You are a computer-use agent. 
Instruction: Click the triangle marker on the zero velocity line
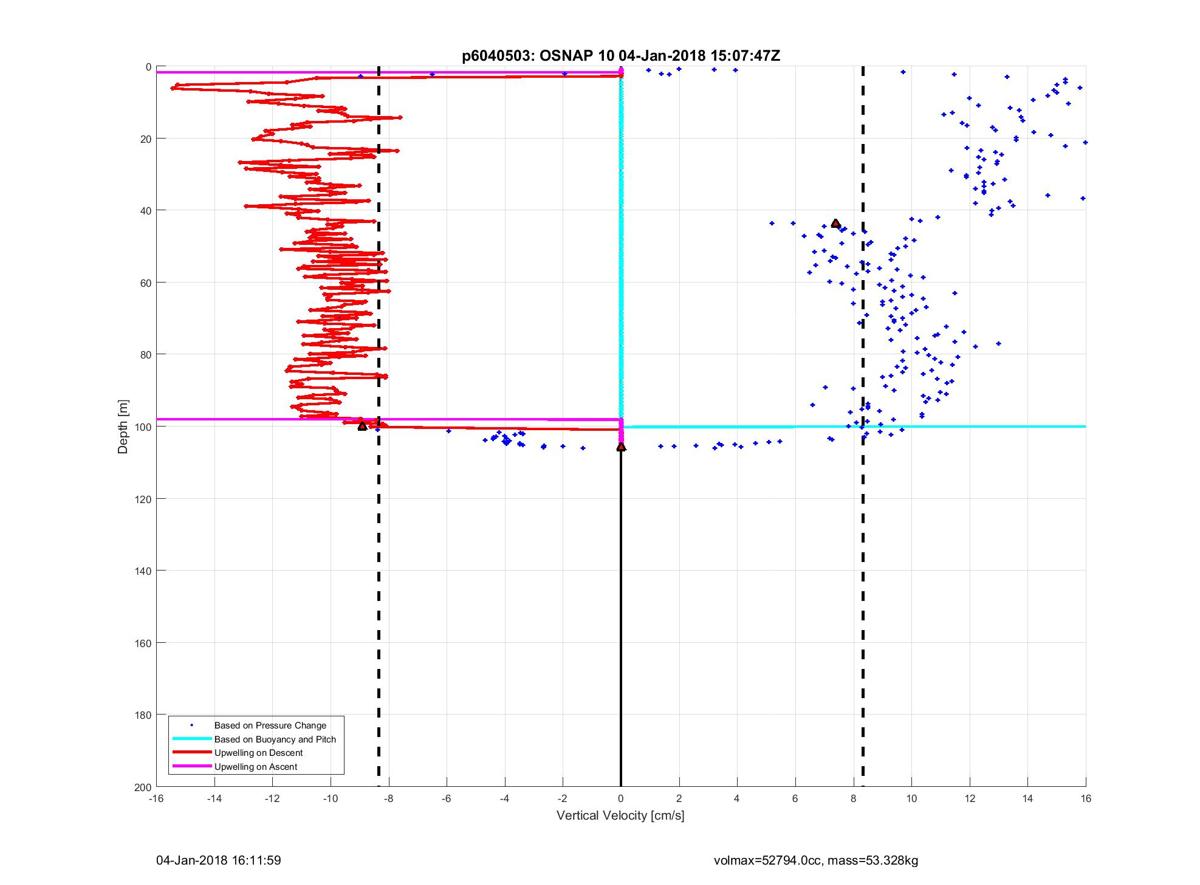621,447
